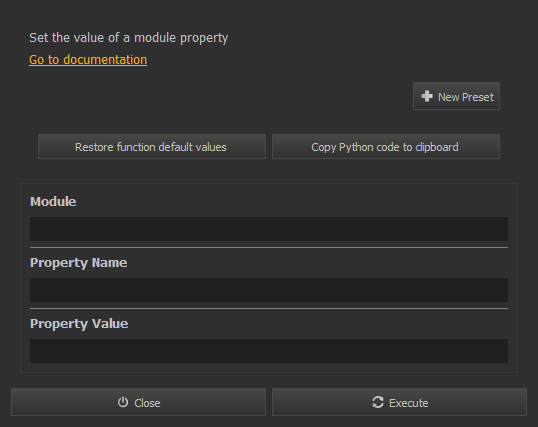
Task: Click the separator line below the Module field
Action: [x=269, y=247]
